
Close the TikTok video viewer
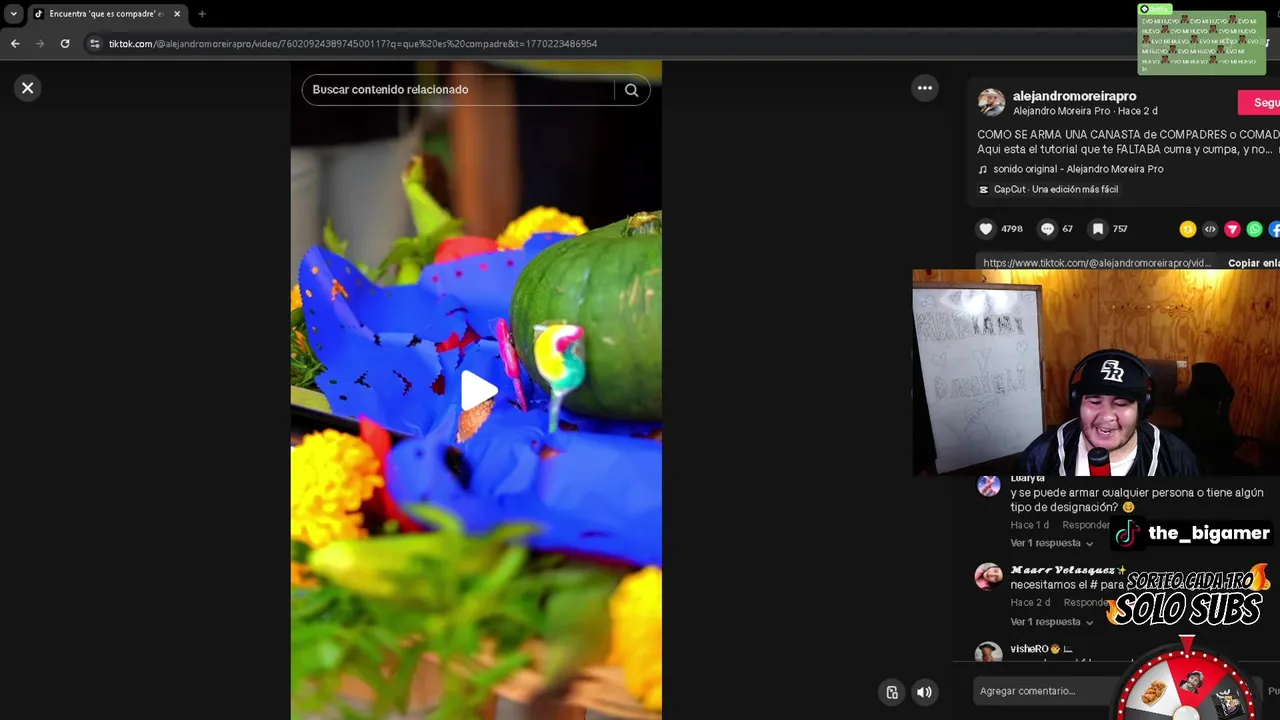28,88
